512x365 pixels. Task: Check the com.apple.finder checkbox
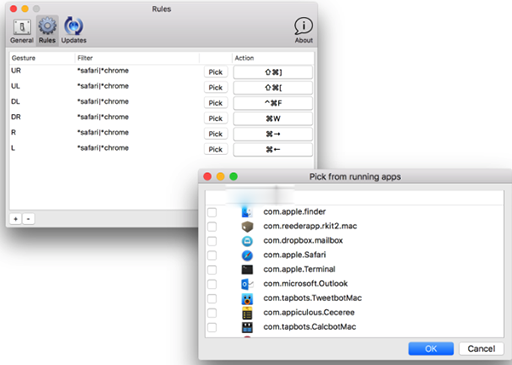212,212
